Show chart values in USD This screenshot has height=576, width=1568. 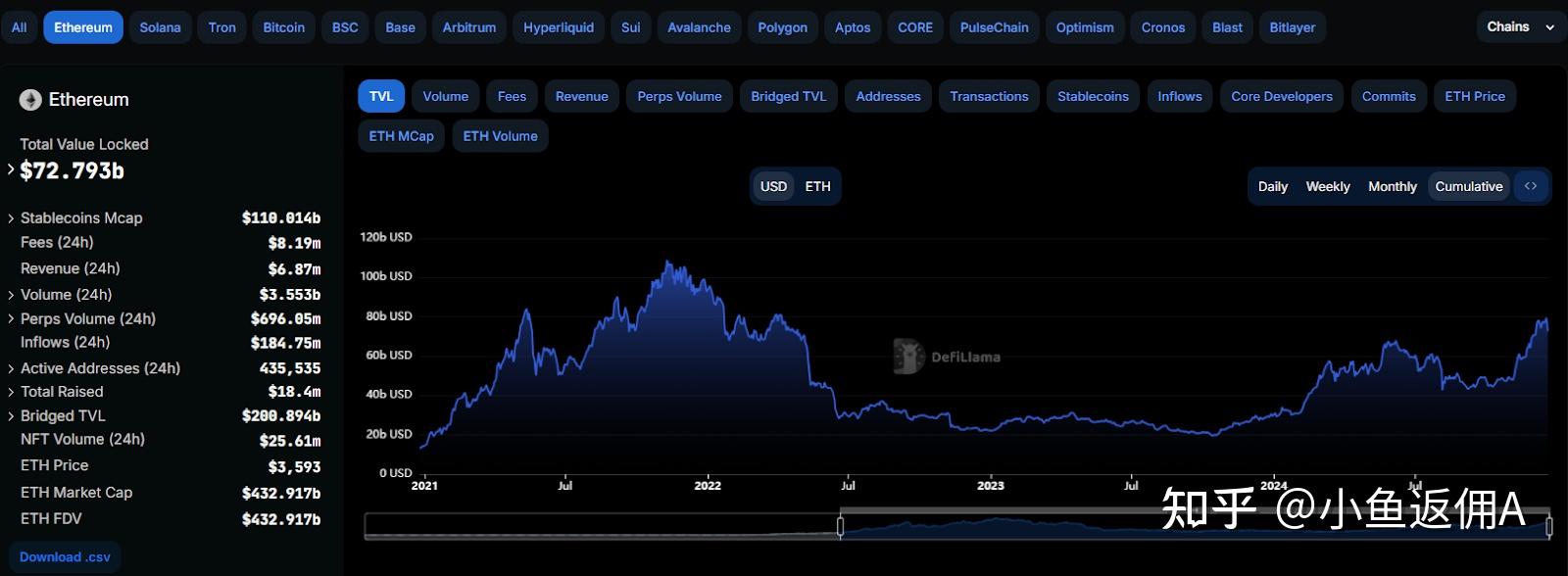774,186
